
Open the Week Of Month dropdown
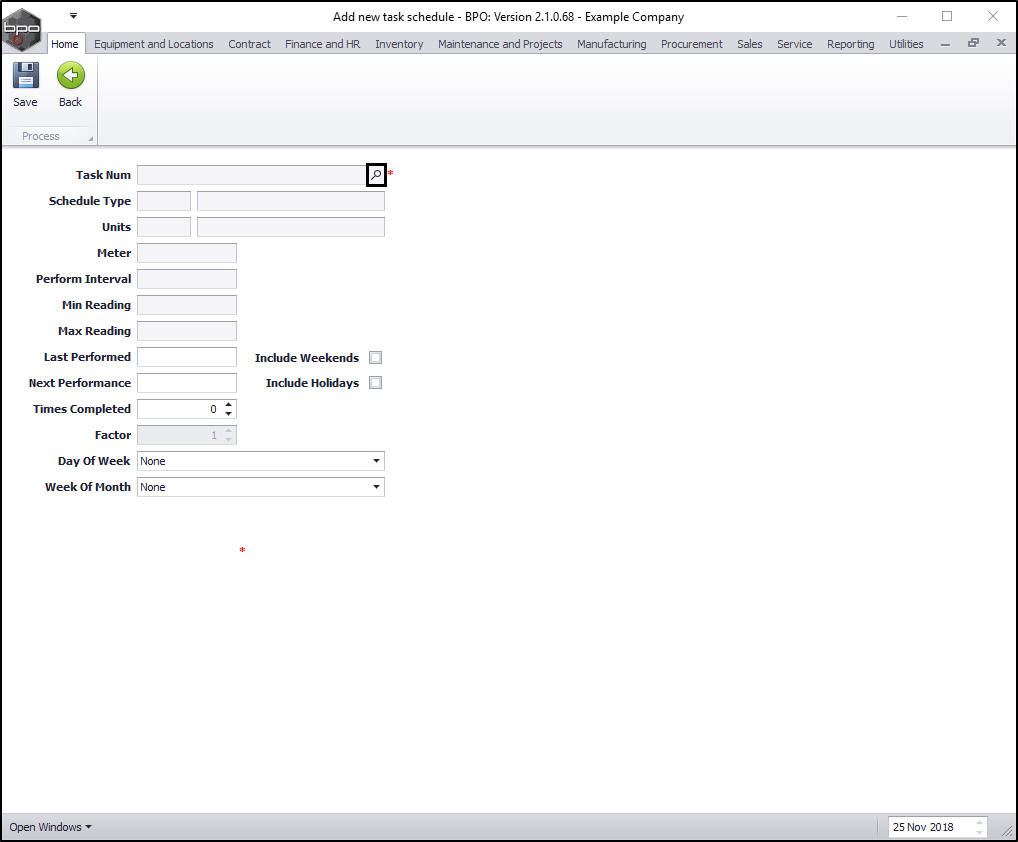pos(376,487)
